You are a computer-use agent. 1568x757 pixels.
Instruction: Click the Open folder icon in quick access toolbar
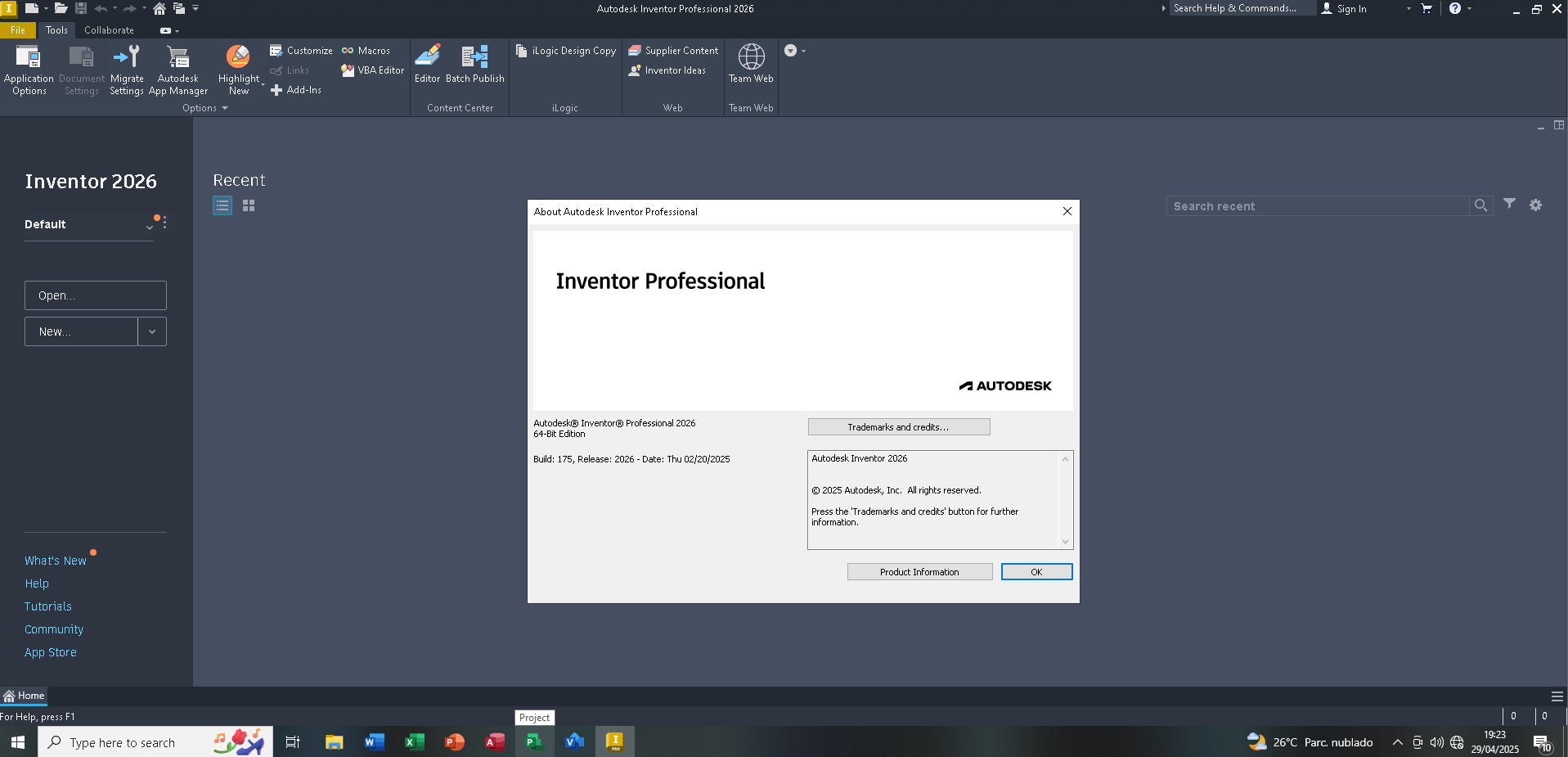point(61,8)
